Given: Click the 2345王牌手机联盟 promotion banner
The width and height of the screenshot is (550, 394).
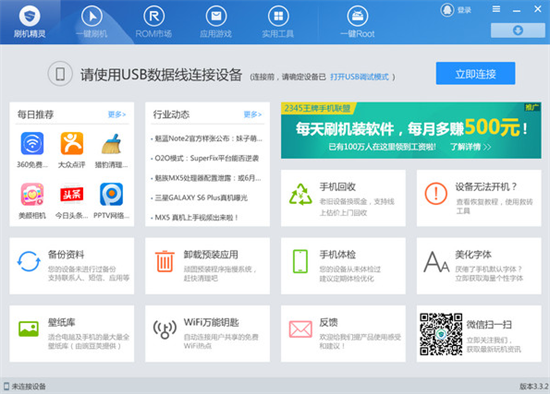Looking at the screenshot, I should 411,130.
